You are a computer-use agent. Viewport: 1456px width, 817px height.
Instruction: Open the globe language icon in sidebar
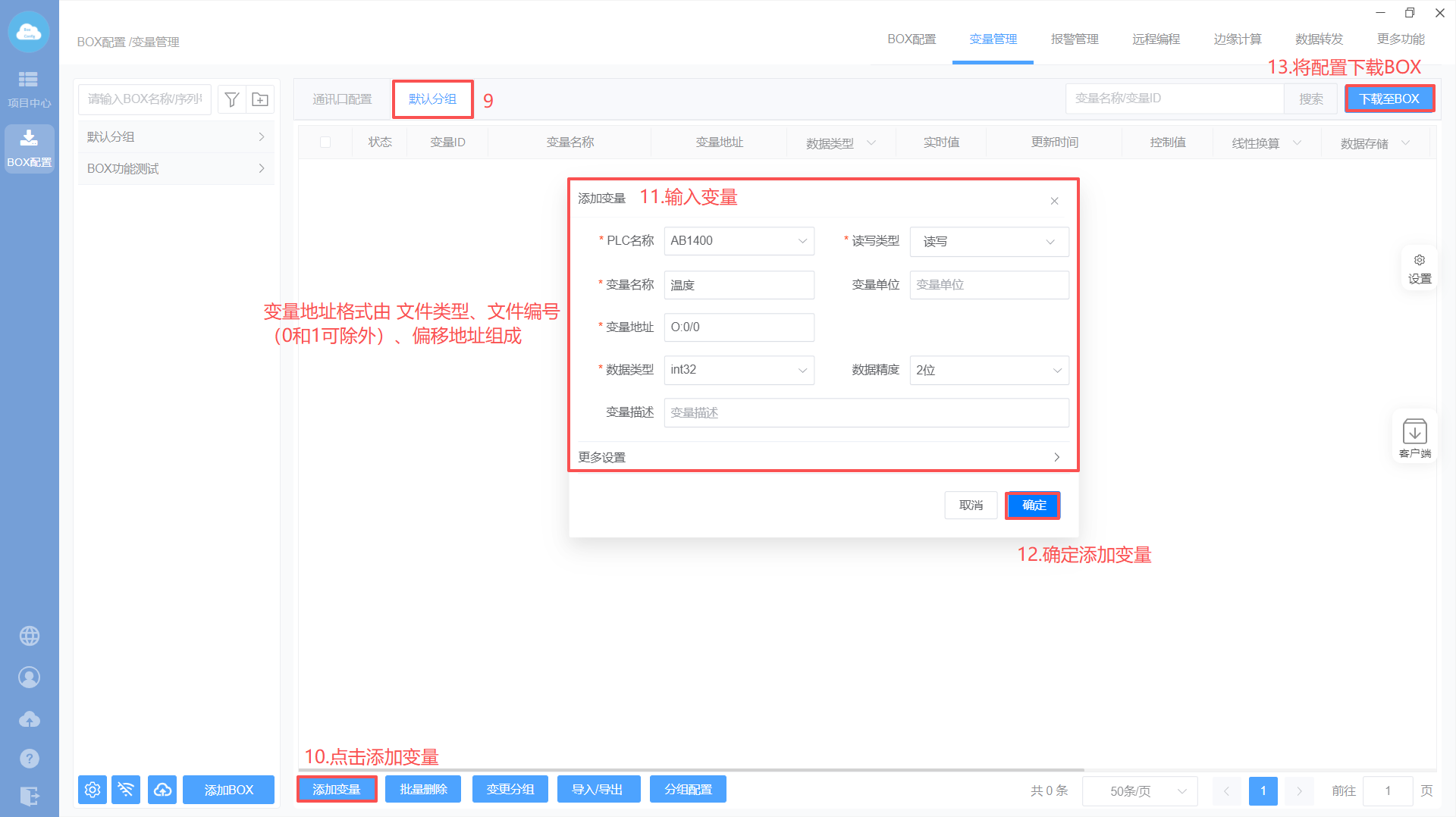point(30,636)
